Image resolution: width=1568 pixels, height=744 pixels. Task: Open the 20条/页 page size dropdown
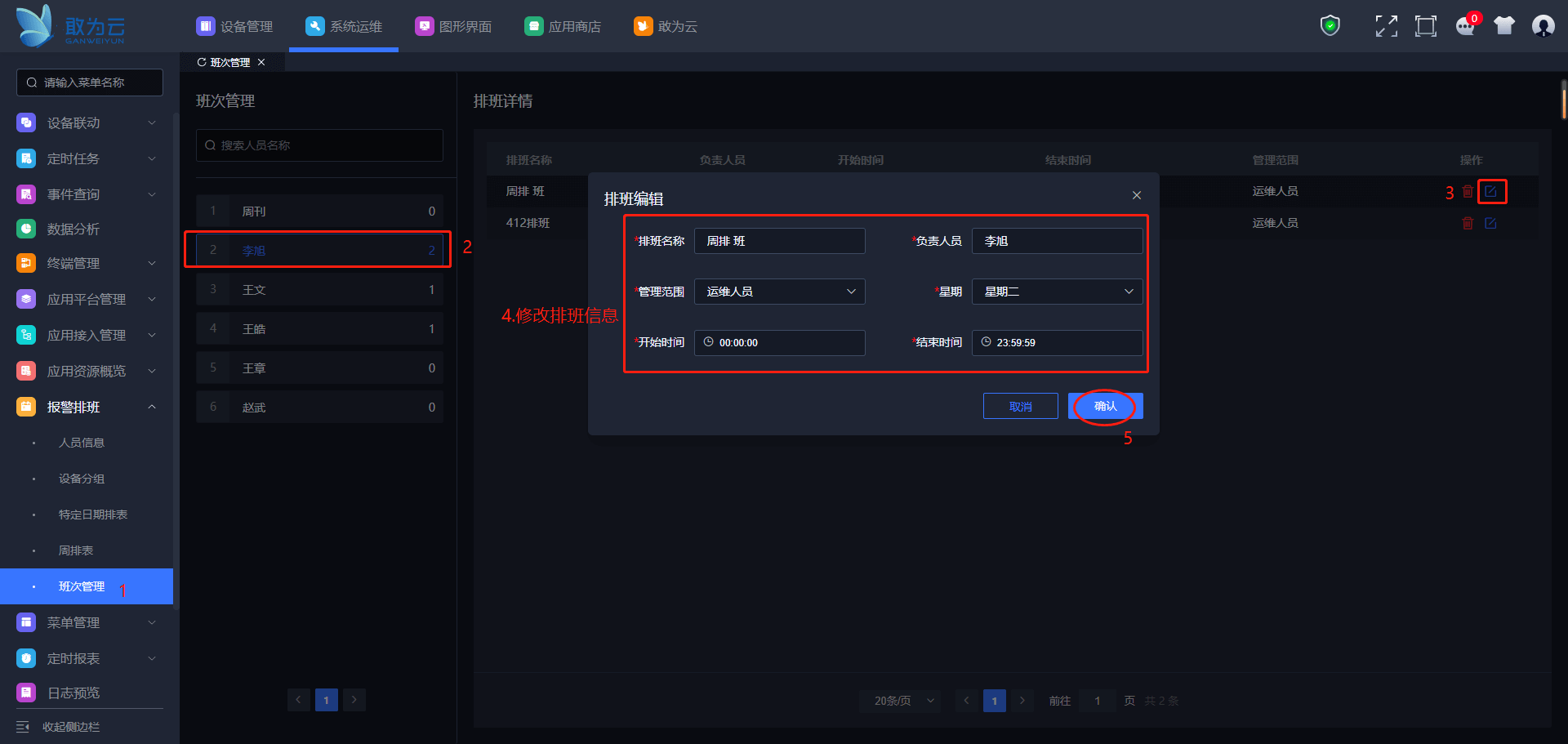click(x=900, y=701)
